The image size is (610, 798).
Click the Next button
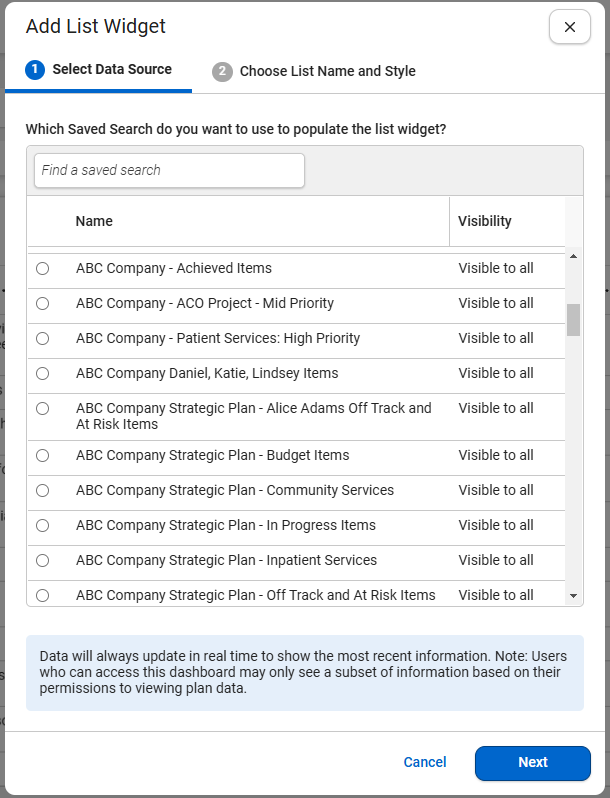533,763
